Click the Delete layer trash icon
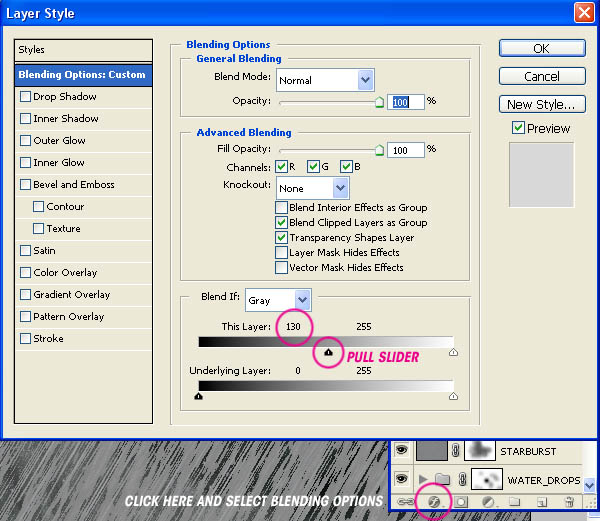The width and height of the screenshot is (600, 521). (569, 501)
